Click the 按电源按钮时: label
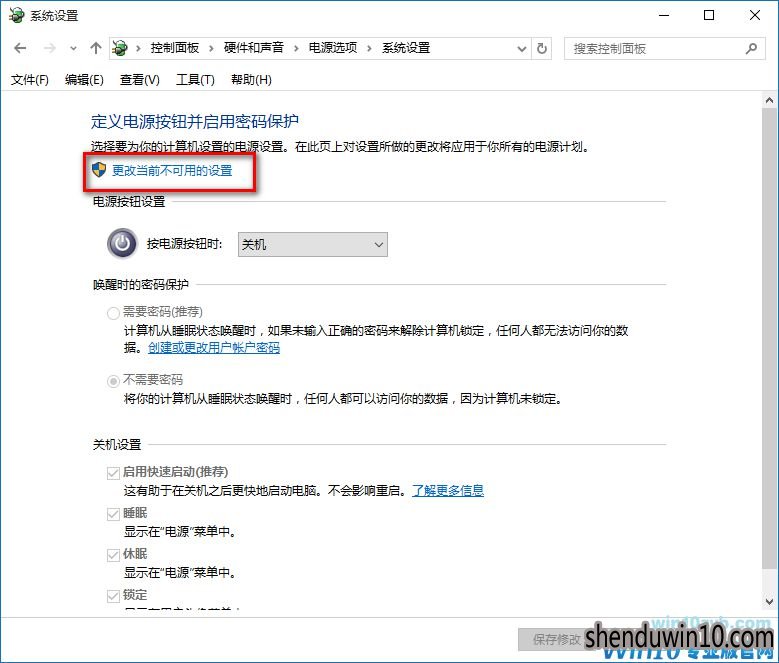Screen dimensions: 779x663 184,244
